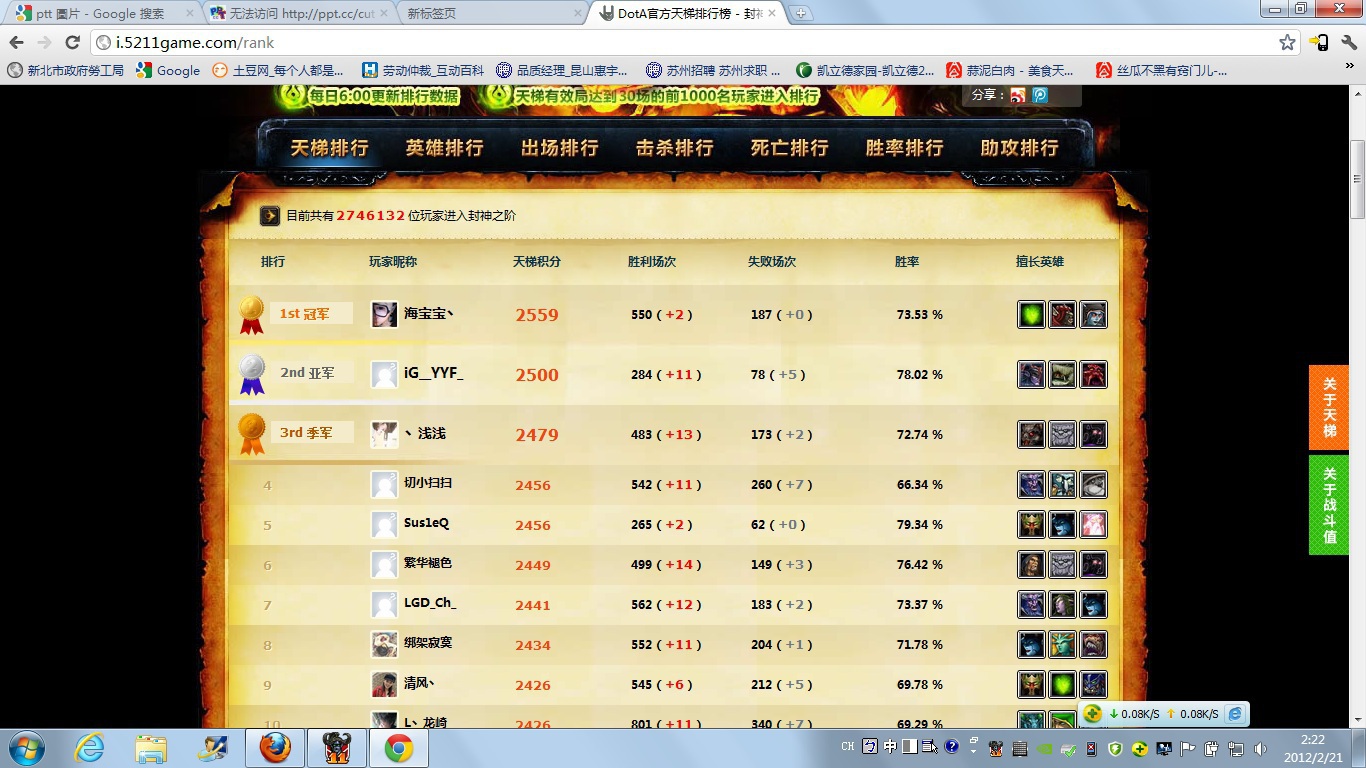Launch Internet Explorer from the taskbar
Image resolution: width=1366 pixels, height=768 pixels.
tap(89, 748)
